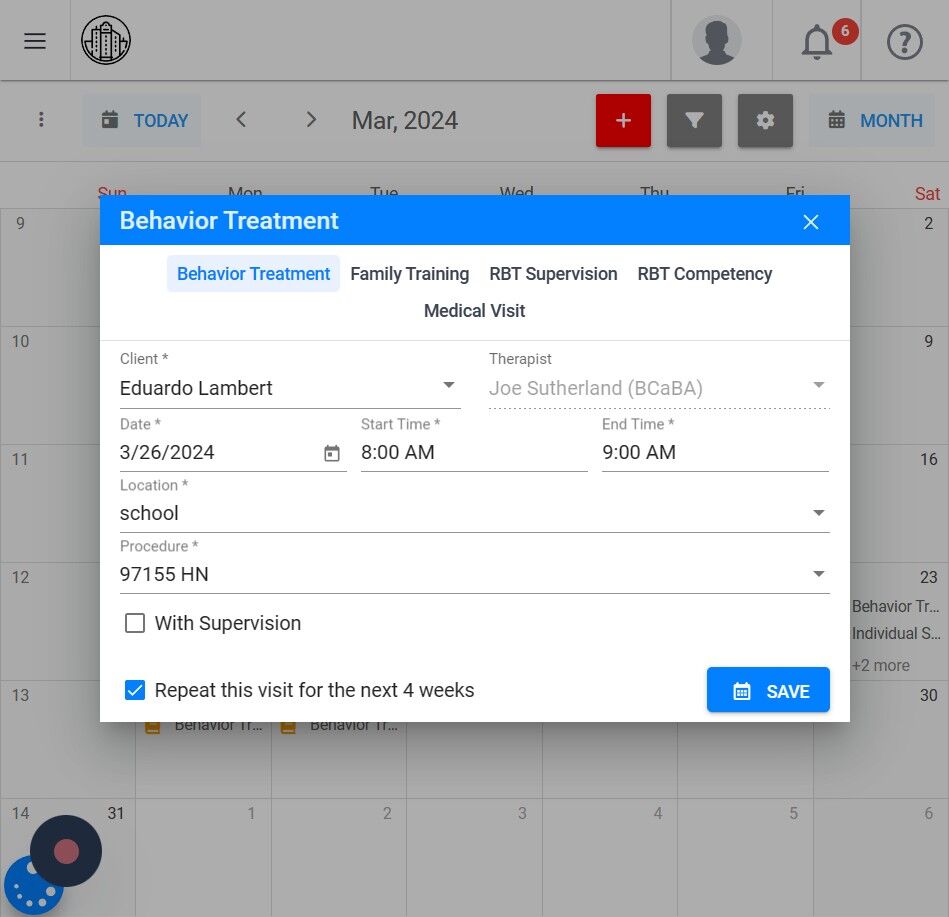The width and height of the screenshot is (949, 917).
Task: Open the user profile avatar
Action: (717, 41)
